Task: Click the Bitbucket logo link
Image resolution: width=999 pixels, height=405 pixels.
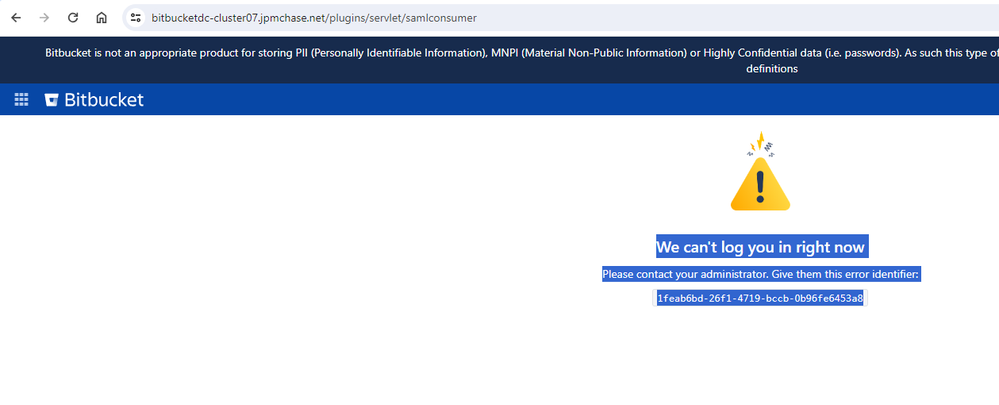Action: pyautogui.click(x=94, y=99)
